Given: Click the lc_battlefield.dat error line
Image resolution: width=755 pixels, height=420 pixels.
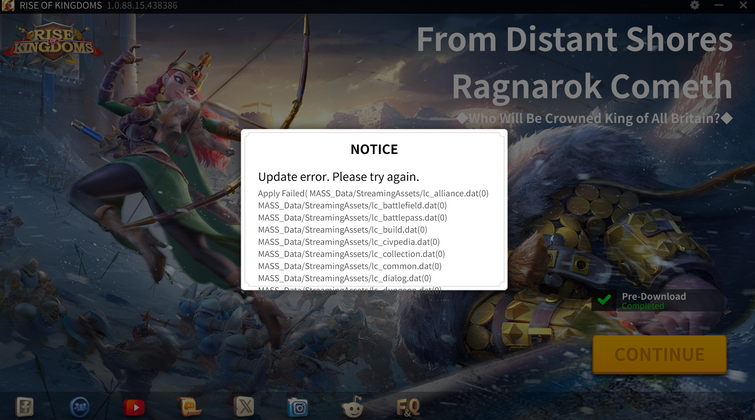Looking at the screenshot, I should [x=352, y=205].
